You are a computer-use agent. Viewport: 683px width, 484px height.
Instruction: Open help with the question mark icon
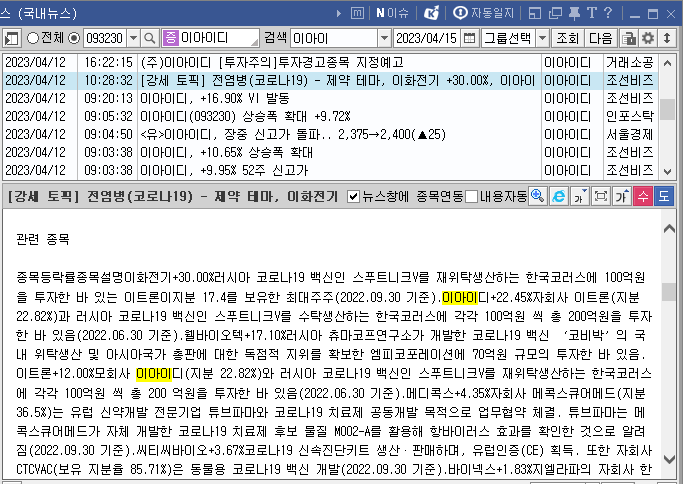click(x=608, y=13)
